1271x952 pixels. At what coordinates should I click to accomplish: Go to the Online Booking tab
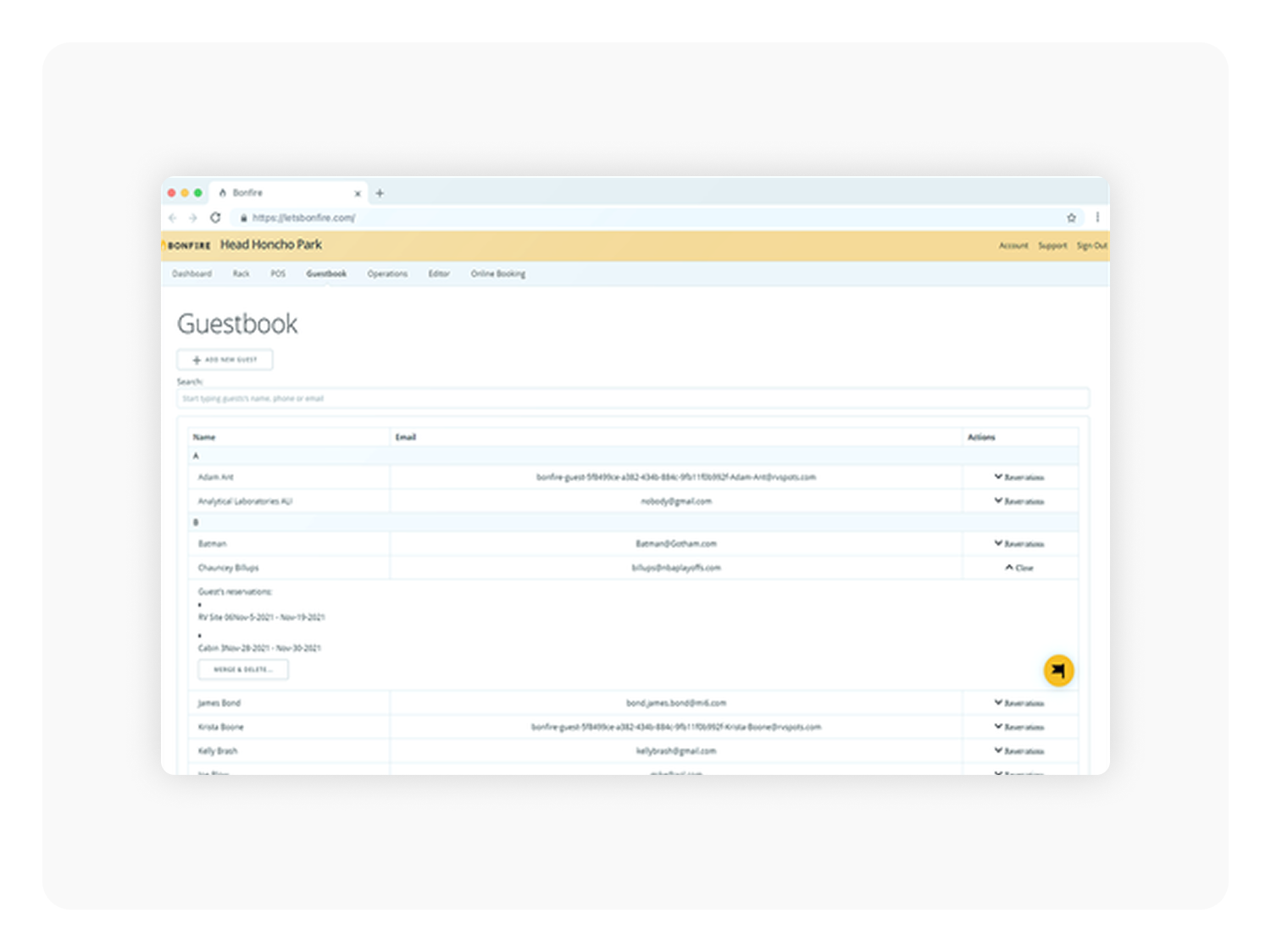tap(498, 274)
